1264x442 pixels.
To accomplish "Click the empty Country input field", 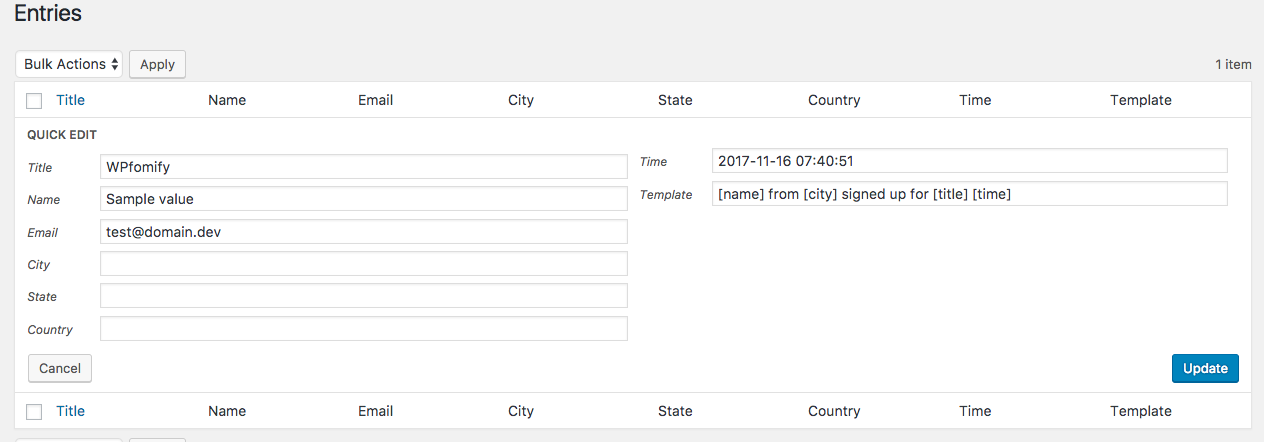I will pyautogui.click(x=364, y=329).
